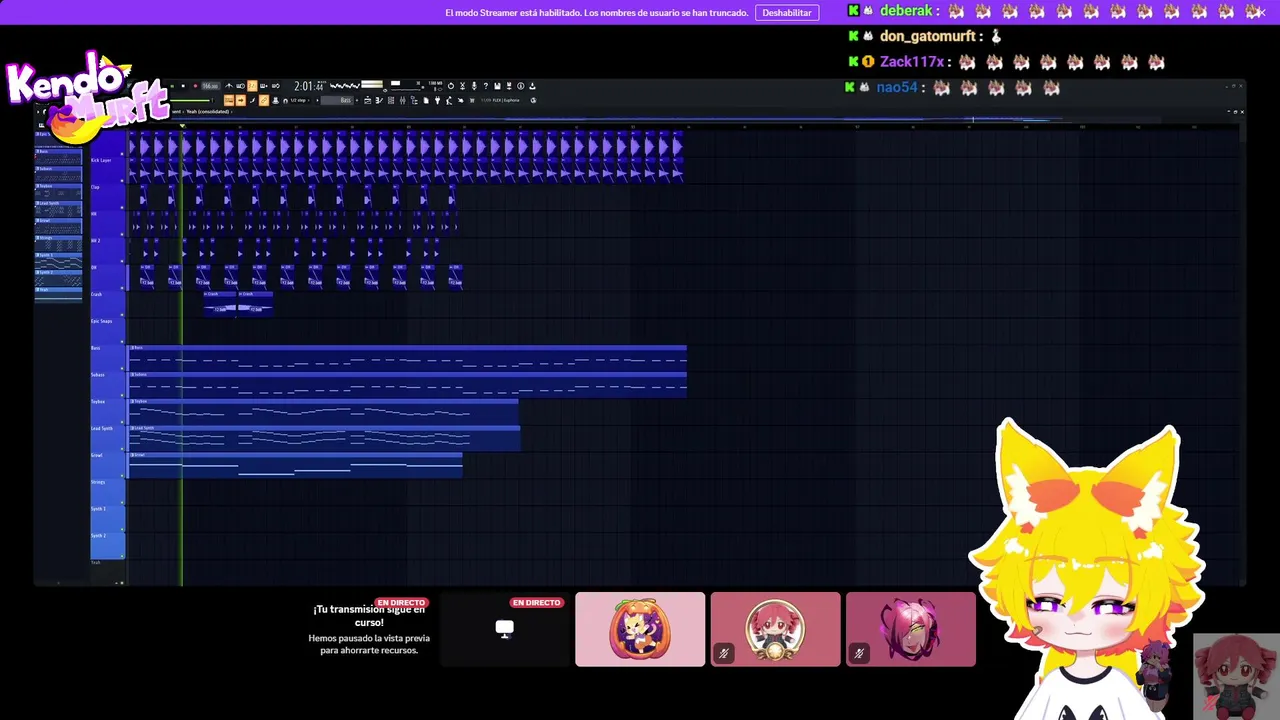Click the 166 tempo field

point(210,86)
